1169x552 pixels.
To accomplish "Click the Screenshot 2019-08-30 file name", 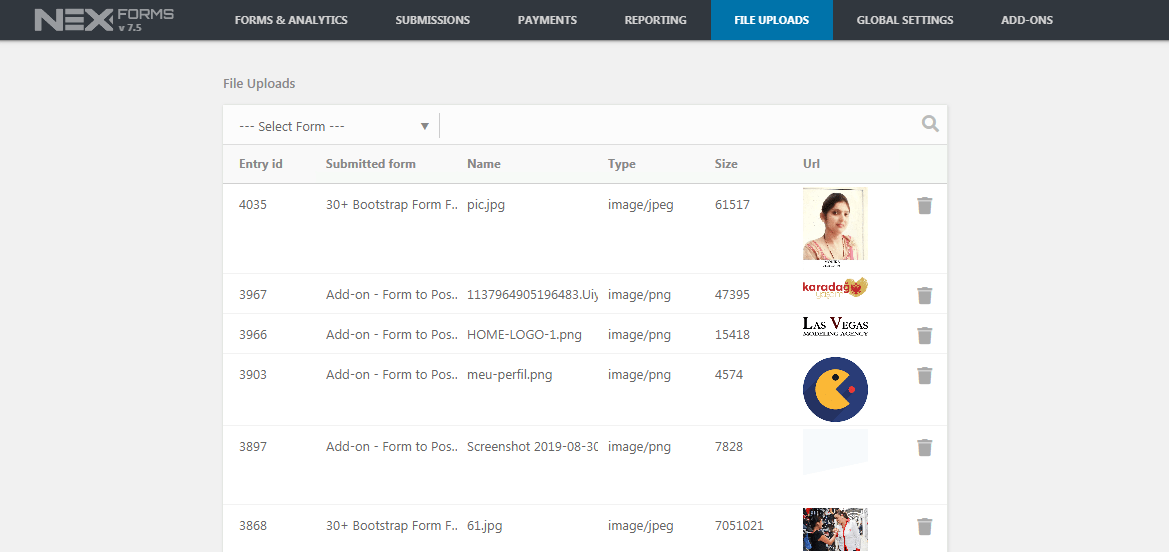I will (x=532, y=447).
